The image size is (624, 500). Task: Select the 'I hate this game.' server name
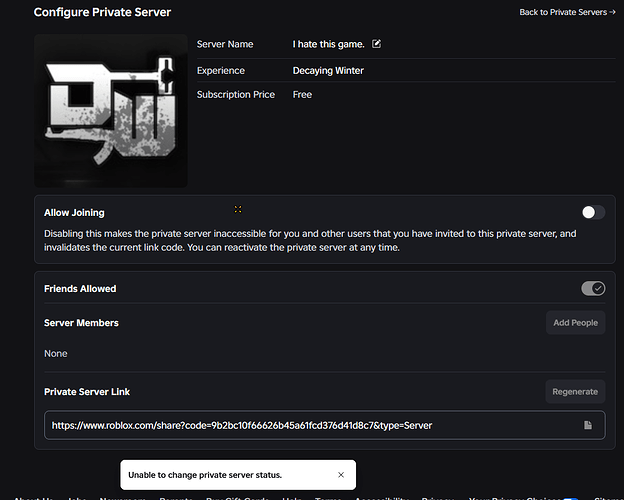328,44
